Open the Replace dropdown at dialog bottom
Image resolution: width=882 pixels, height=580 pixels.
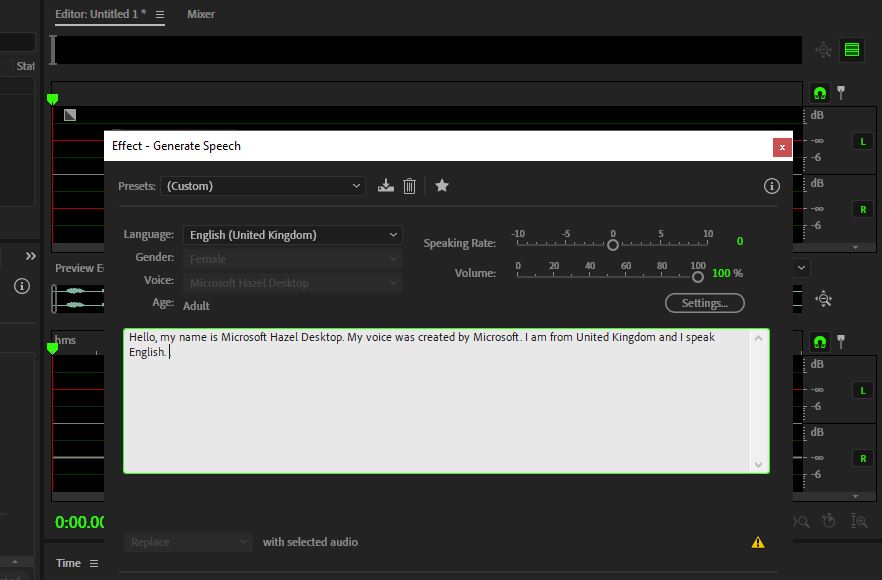188,542
